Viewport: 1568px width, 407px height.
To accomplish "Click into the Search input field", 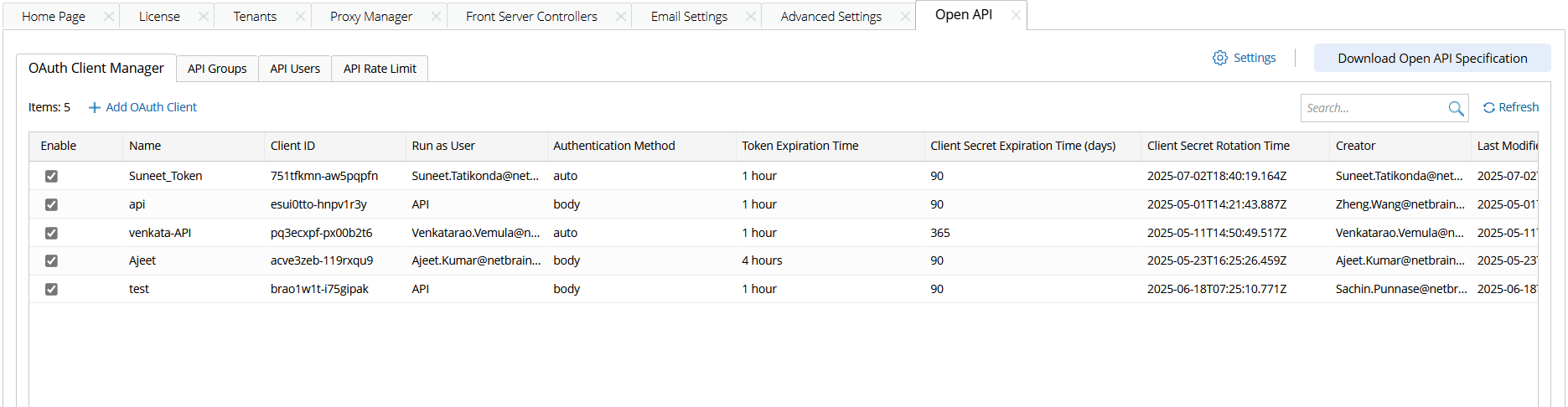I will coord(1370,108).
